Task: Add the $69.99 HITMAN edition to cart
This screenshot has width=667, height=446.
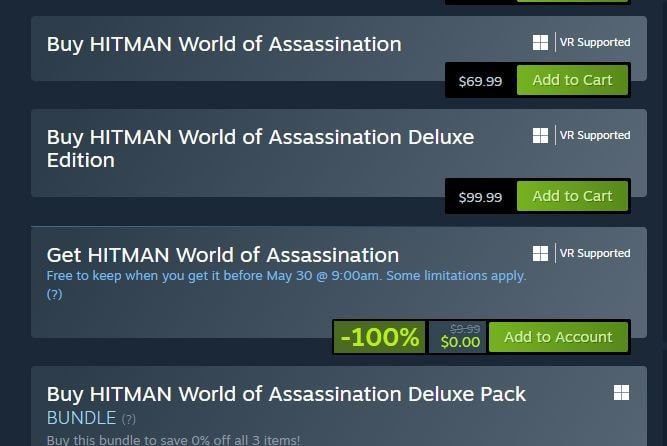Action: pyautogui.click(x=572, y=81)
